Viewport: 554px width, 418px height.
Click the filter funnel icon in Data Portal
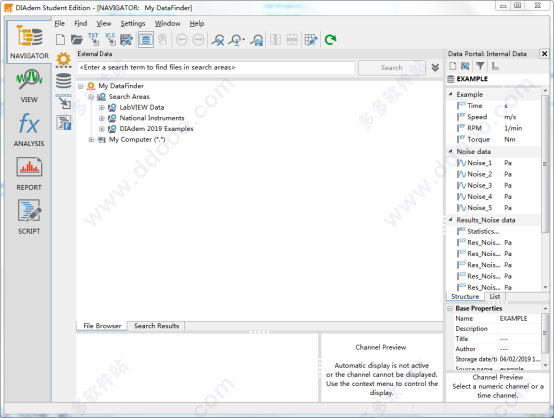480,66
